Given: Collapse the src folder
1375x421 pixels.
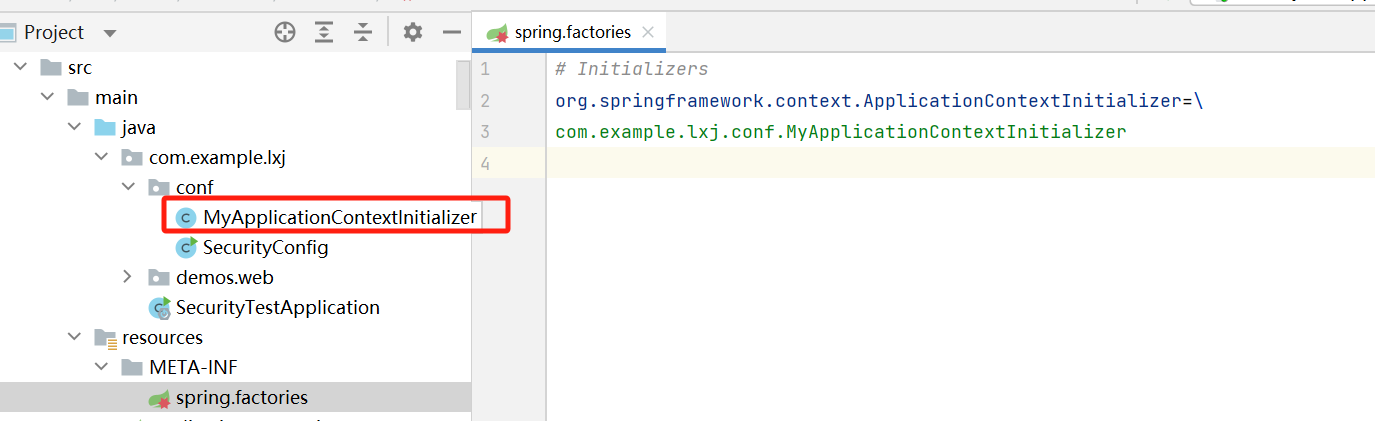Looking at the screenshot, I should (20, 68).
